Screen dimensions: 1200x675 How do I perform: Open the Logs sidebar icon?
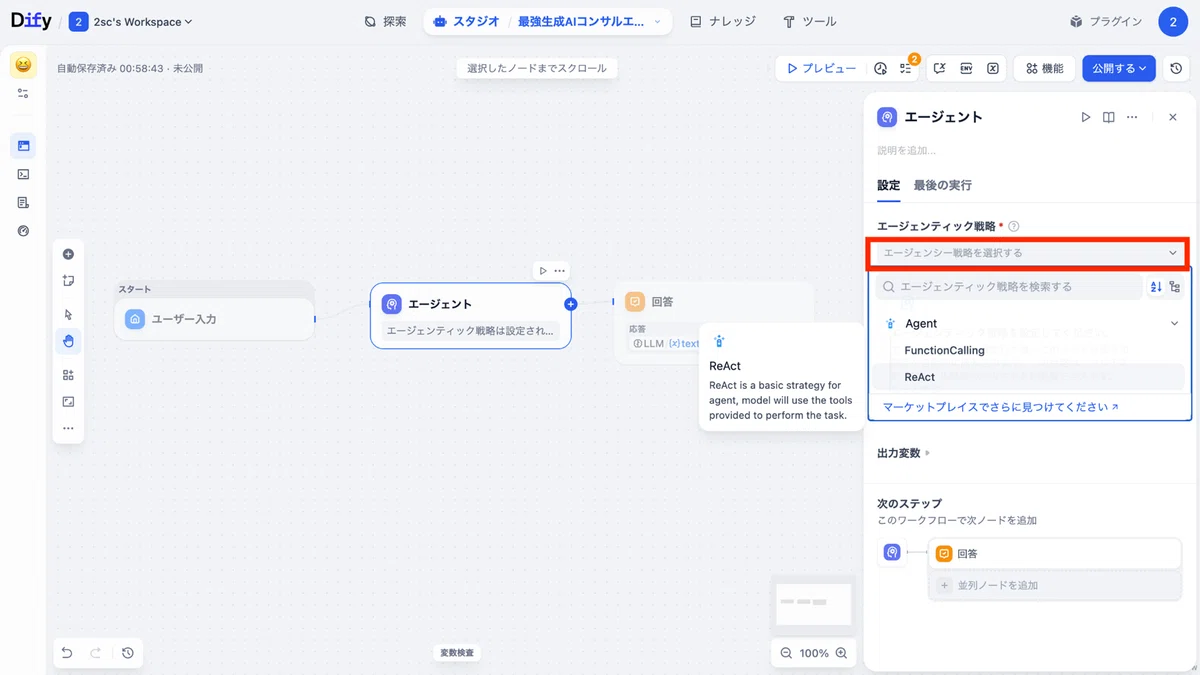click(23, 202)
